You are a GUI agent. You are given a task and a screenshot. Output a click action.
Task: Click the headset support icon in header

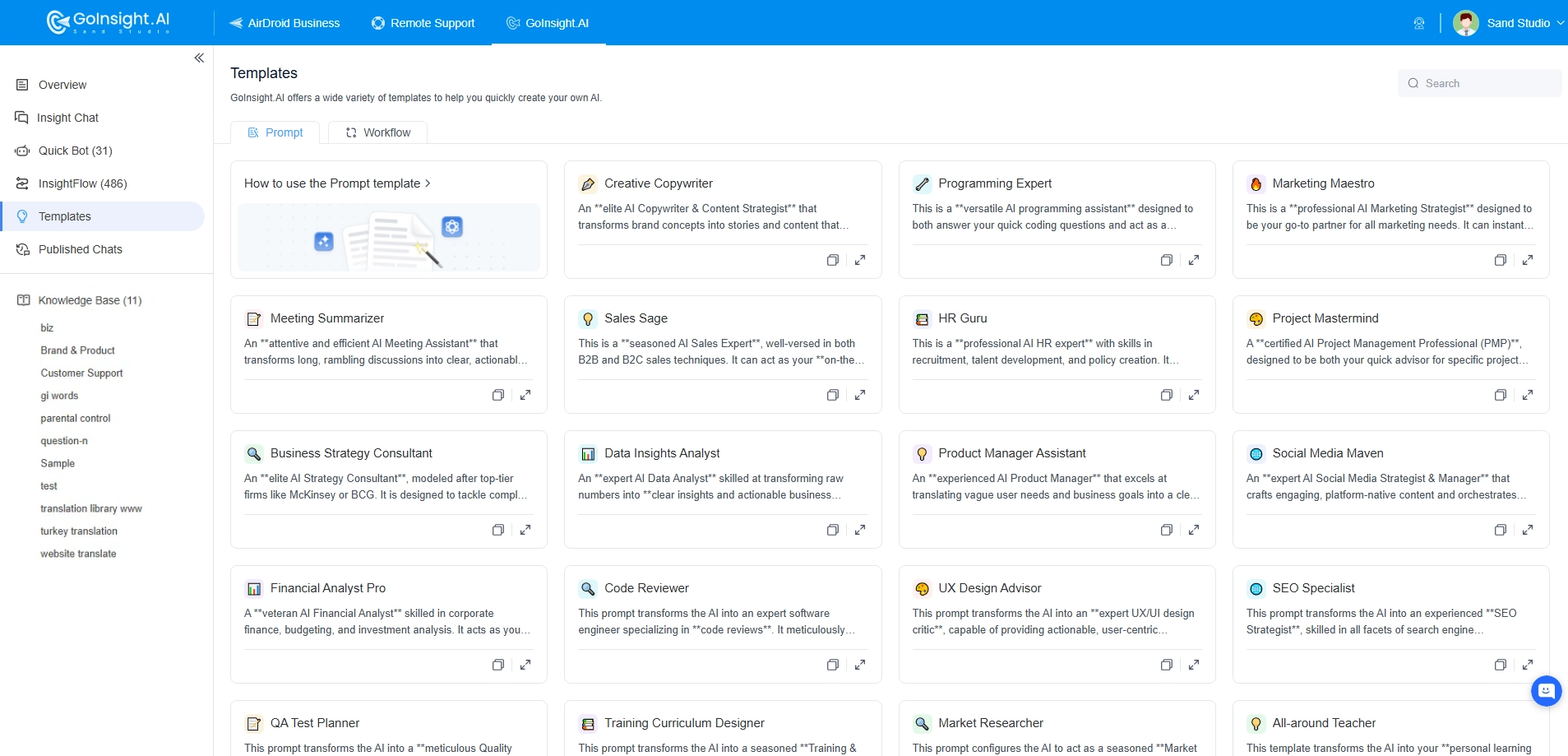pyautogui.click(x=1418, y=23)
